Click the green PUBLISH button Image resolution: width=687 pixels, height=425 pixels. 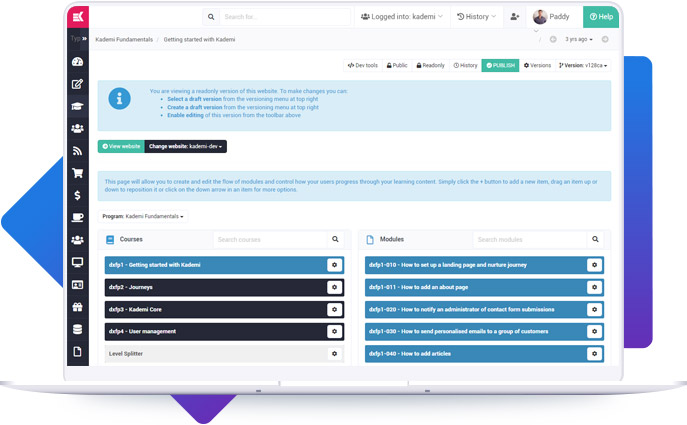point(500,65)
